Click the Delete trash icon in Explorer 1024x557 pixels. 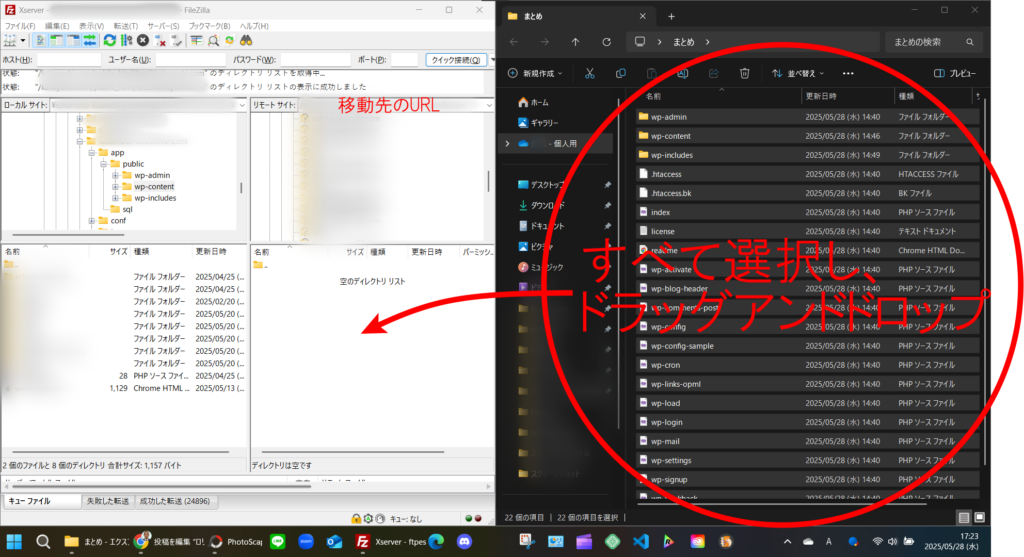tap(744, 73)
